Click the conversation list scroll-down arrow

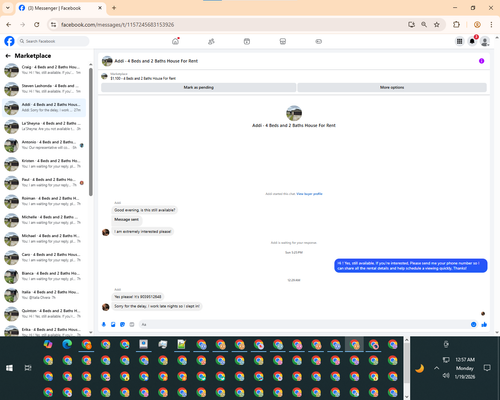91,332
